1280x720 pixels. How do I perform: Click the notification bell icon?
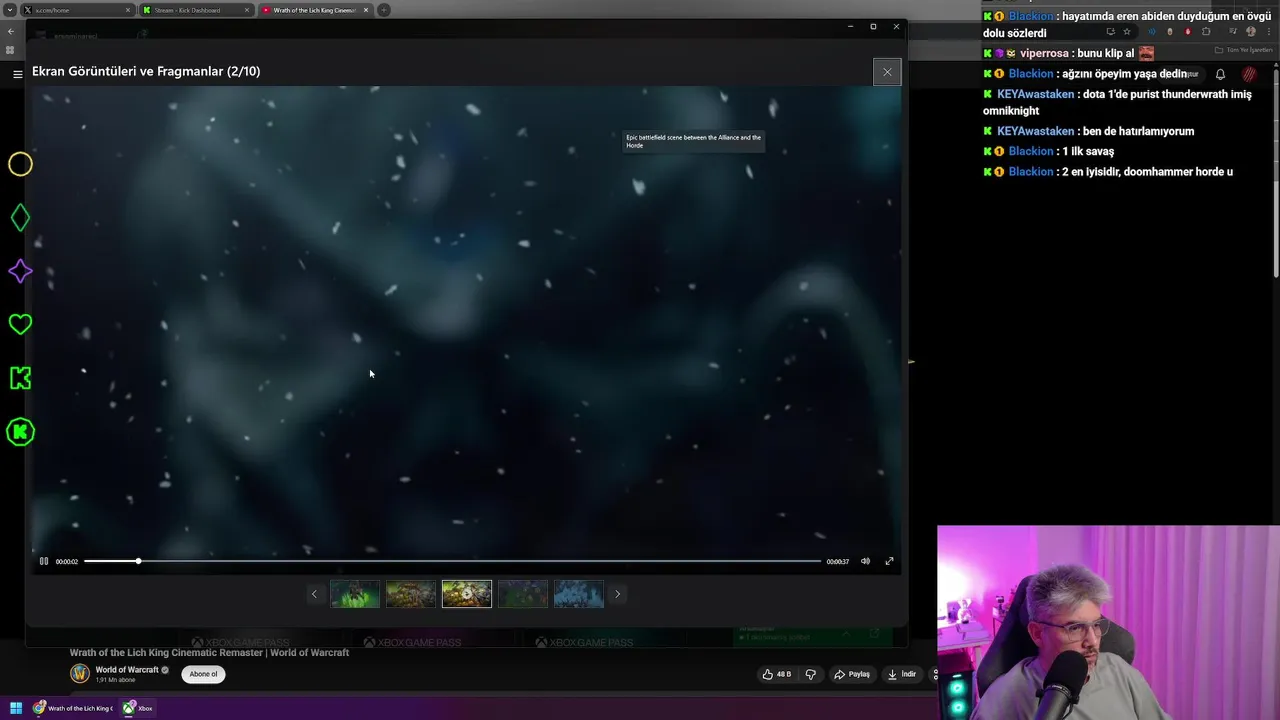click(x=1220, y=74)
